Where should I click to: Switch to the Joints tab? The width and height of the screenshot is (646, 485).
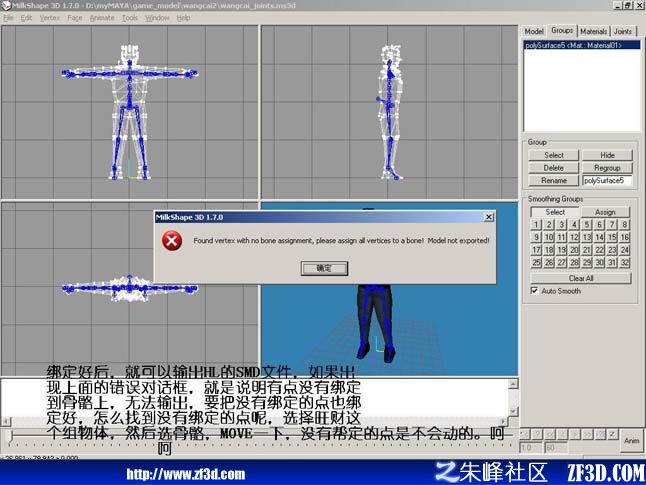click(x=623, y=31)
